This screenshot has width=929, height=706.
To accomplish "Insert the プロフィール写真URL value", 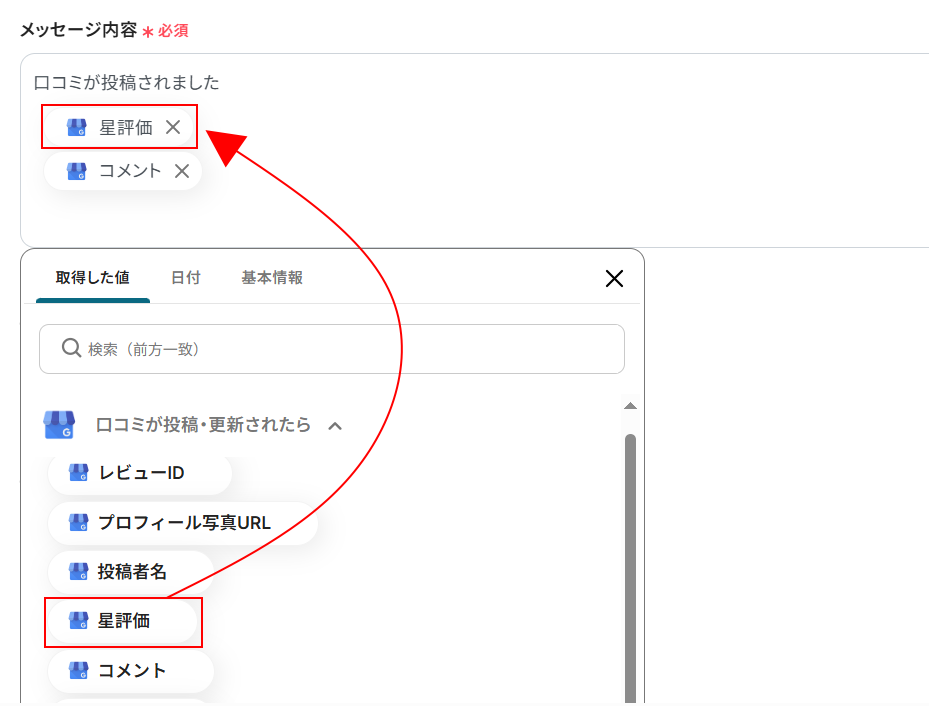I will tap(183, 522).
